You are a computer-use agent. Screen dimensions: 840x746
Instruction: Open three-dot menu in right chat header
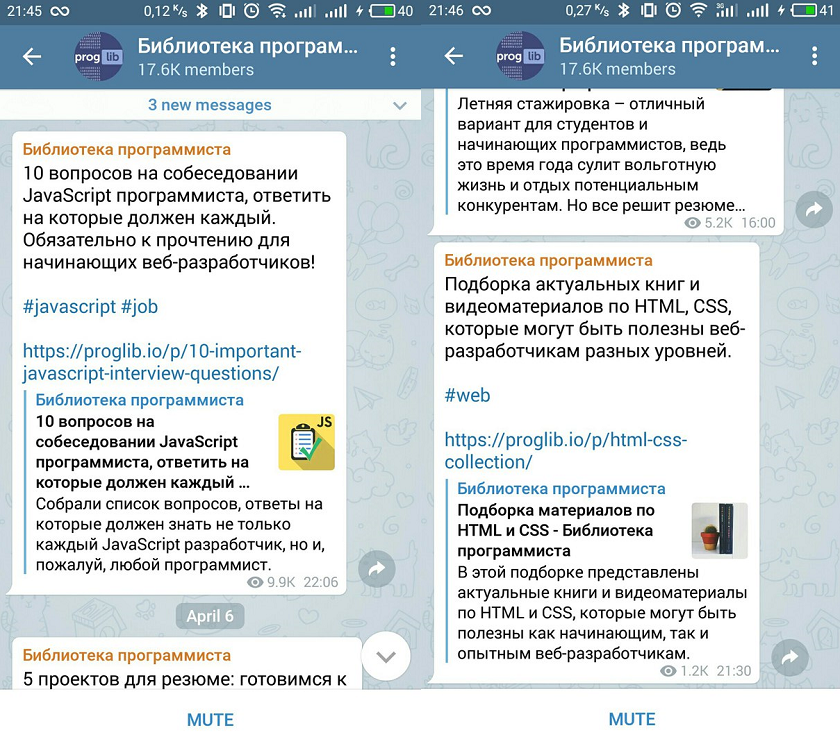pos(814,56)
